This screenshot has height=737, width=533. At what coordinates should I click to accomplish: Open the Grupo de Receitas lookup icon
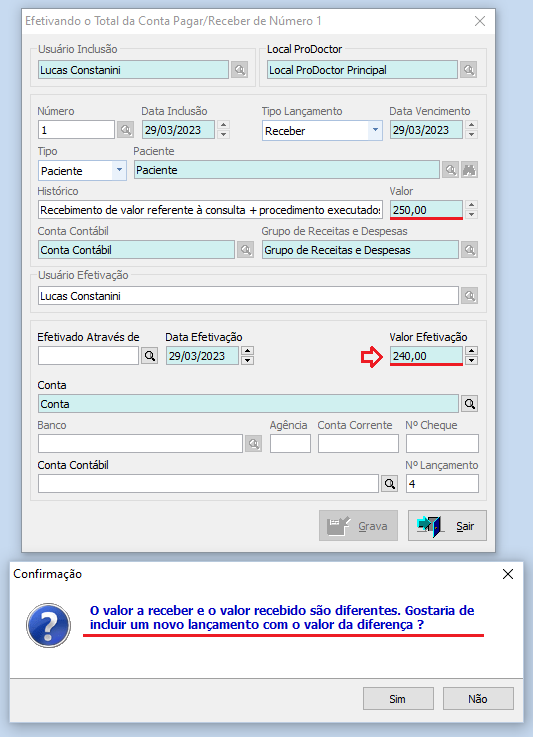pos(469,250)
